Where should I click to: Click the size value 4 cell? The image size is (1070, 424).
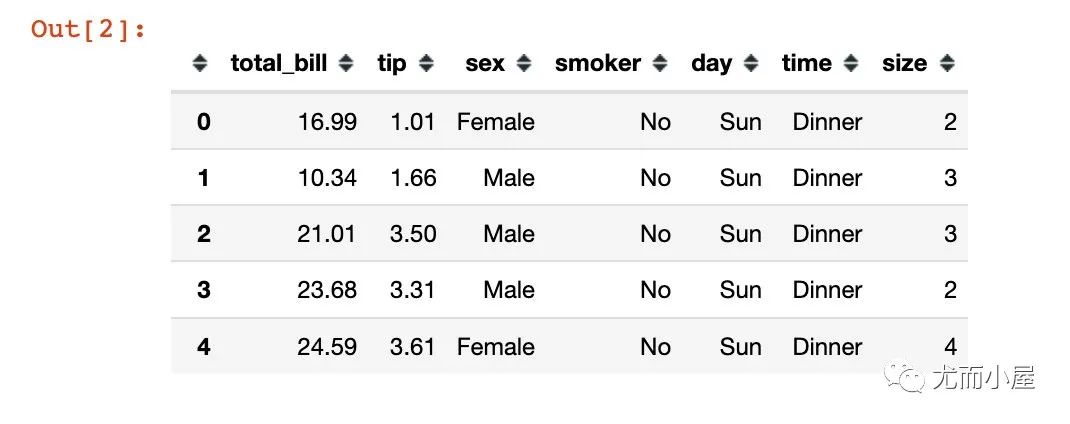950,347
